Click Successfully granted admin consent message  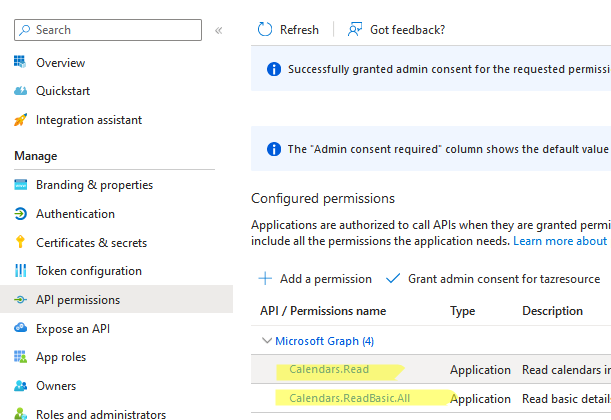coord(449,69)
